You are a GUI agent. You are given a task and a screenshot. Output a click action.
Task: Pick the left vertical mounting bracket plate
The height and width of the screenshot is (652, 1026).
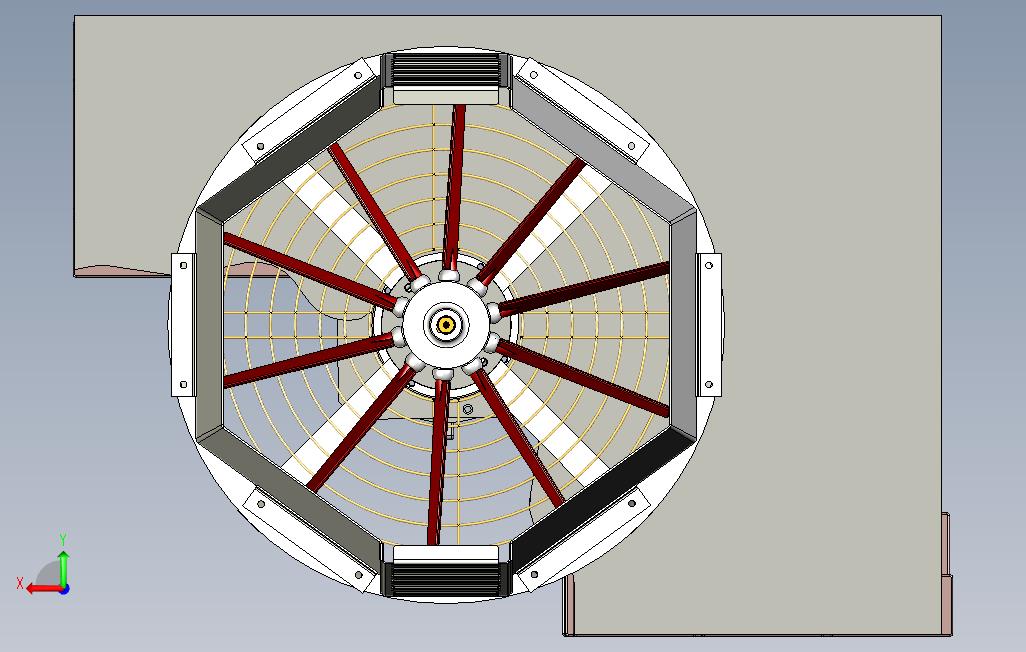click(x=183, y=325)
